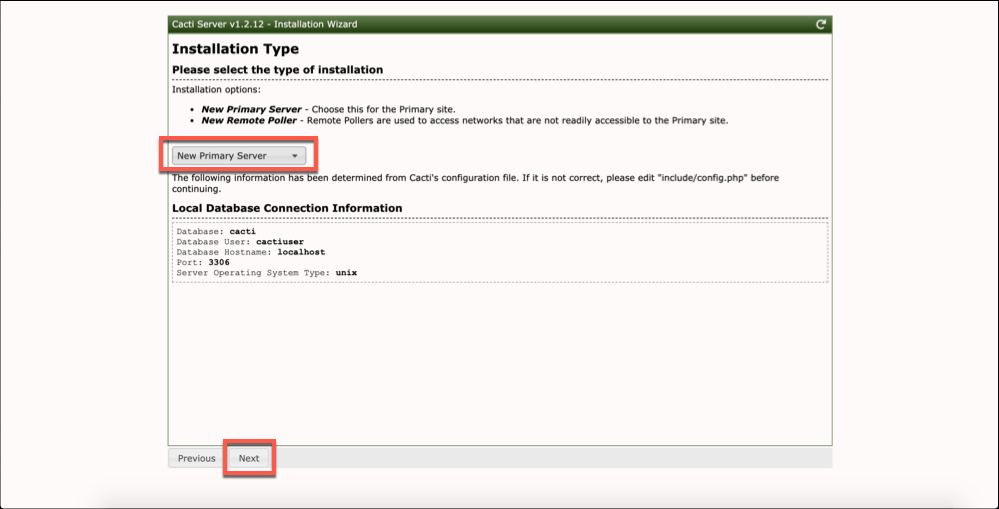Click 'Local Database Connection Information' heading
This screenshot has height=509, width=999.
pyautogui.click(x=287, y=208)
